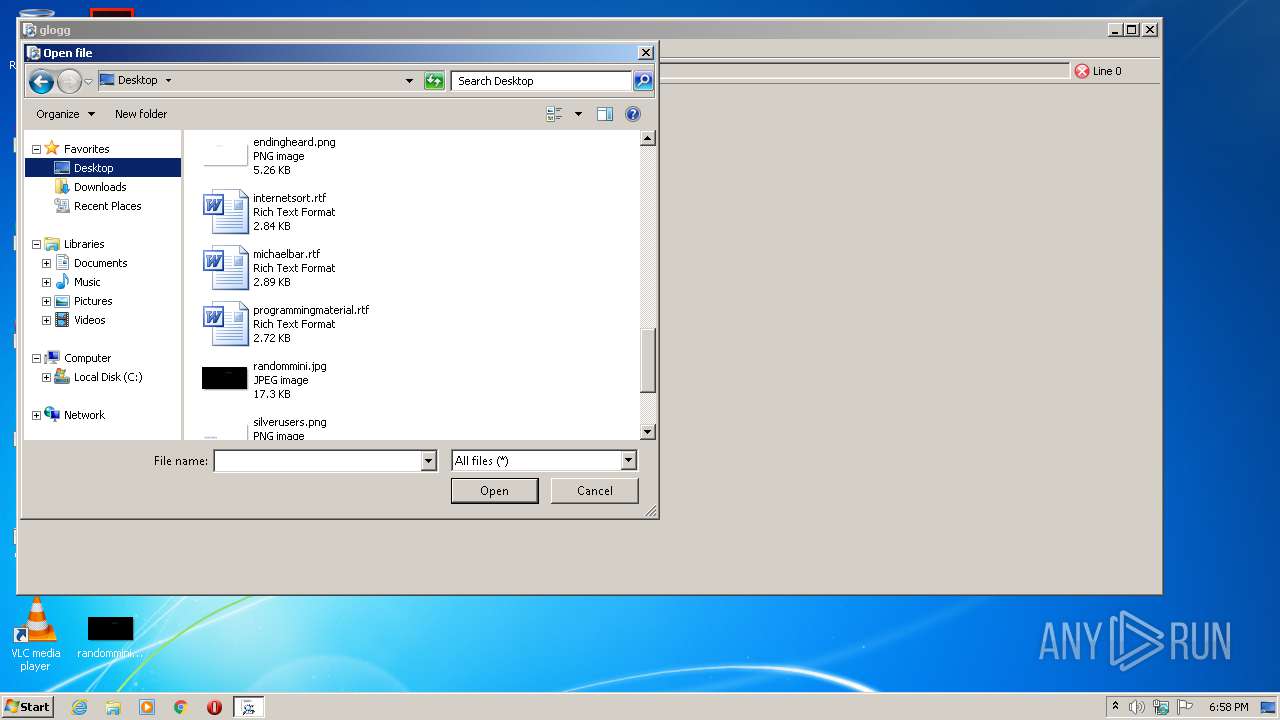
Task: Click the file list vertical scrollbar thumb
Action: coord(647,361)
